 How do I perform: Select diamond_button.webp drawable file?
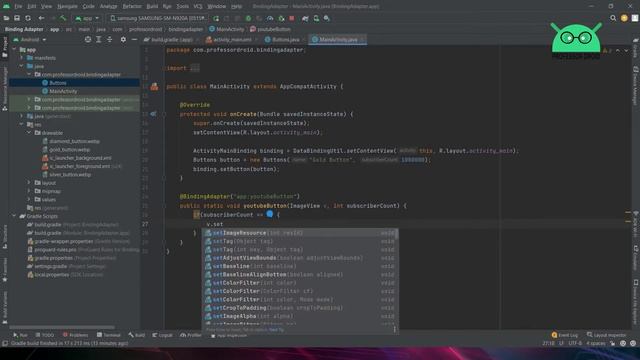[x=75, y=141]
